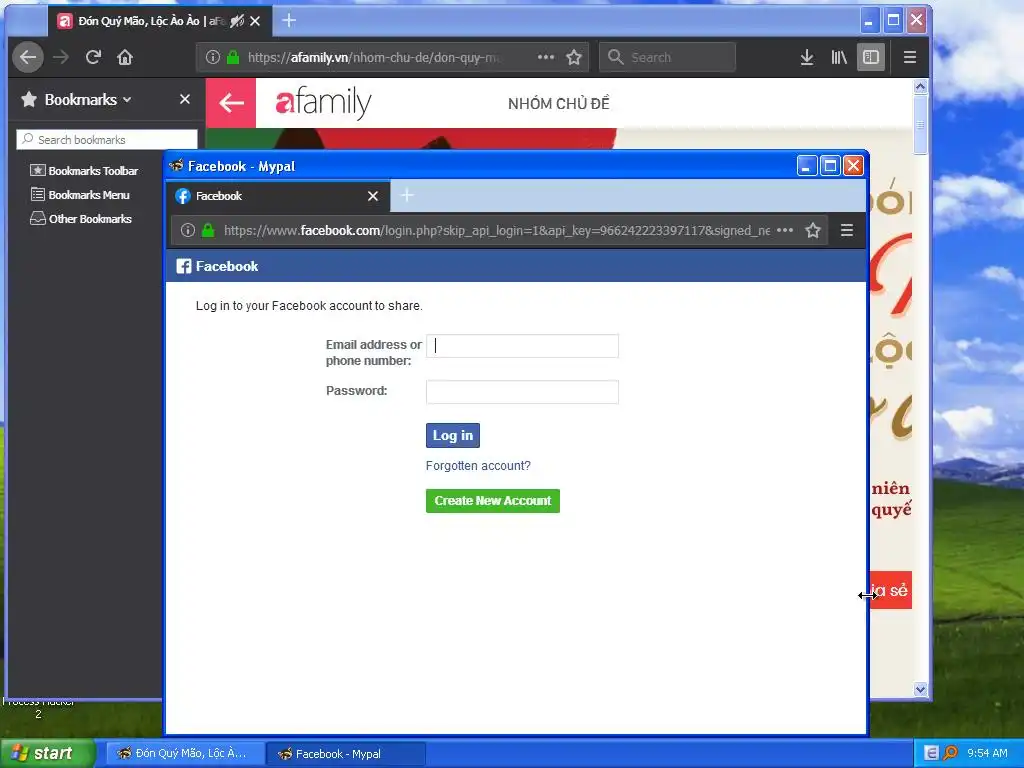Show site information for afamily.vn
This screenshot has height=768, width=1024.
(x=213, y=57)
